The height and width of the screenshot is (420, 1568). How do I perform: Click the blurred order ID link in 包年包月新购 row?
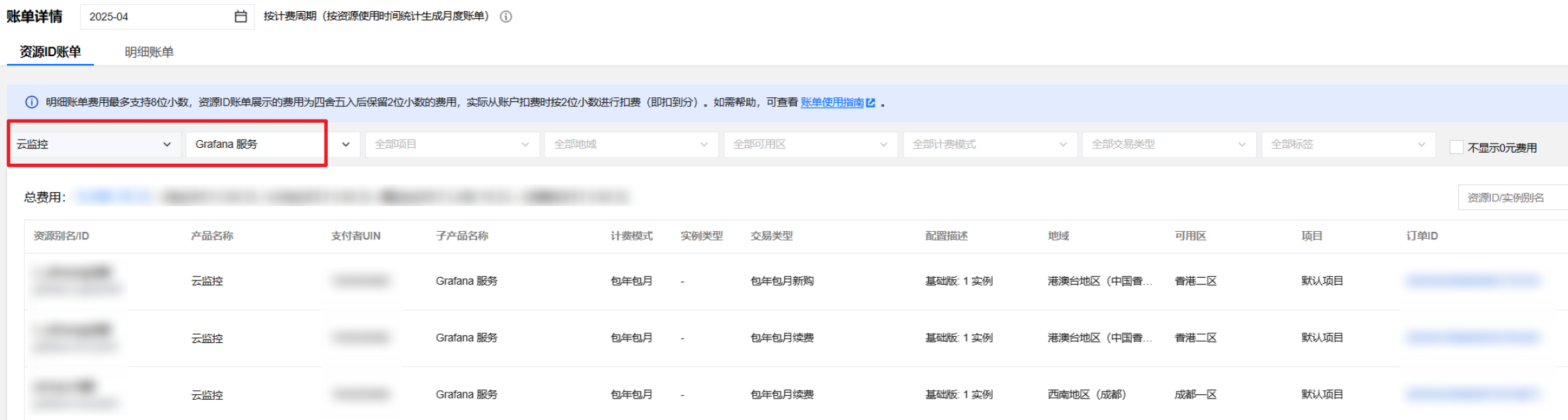click(x=1473, y=280)
